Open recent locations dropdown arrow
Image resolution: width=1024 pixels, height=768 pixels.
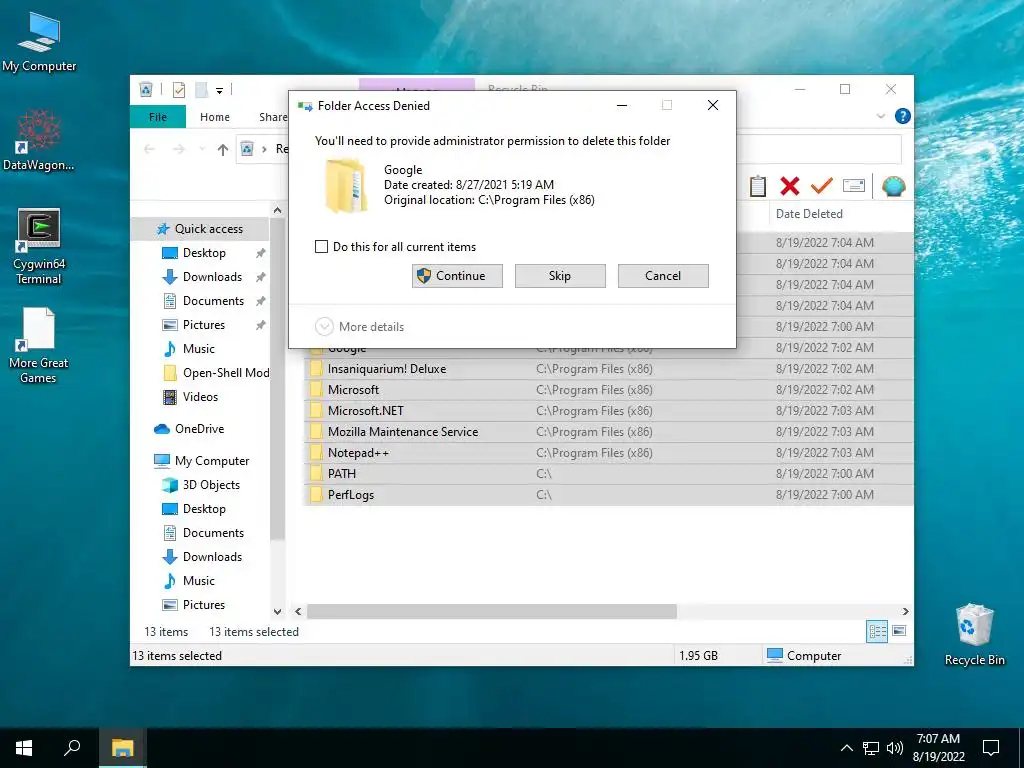pyautogui.click(x=202, y=150)
